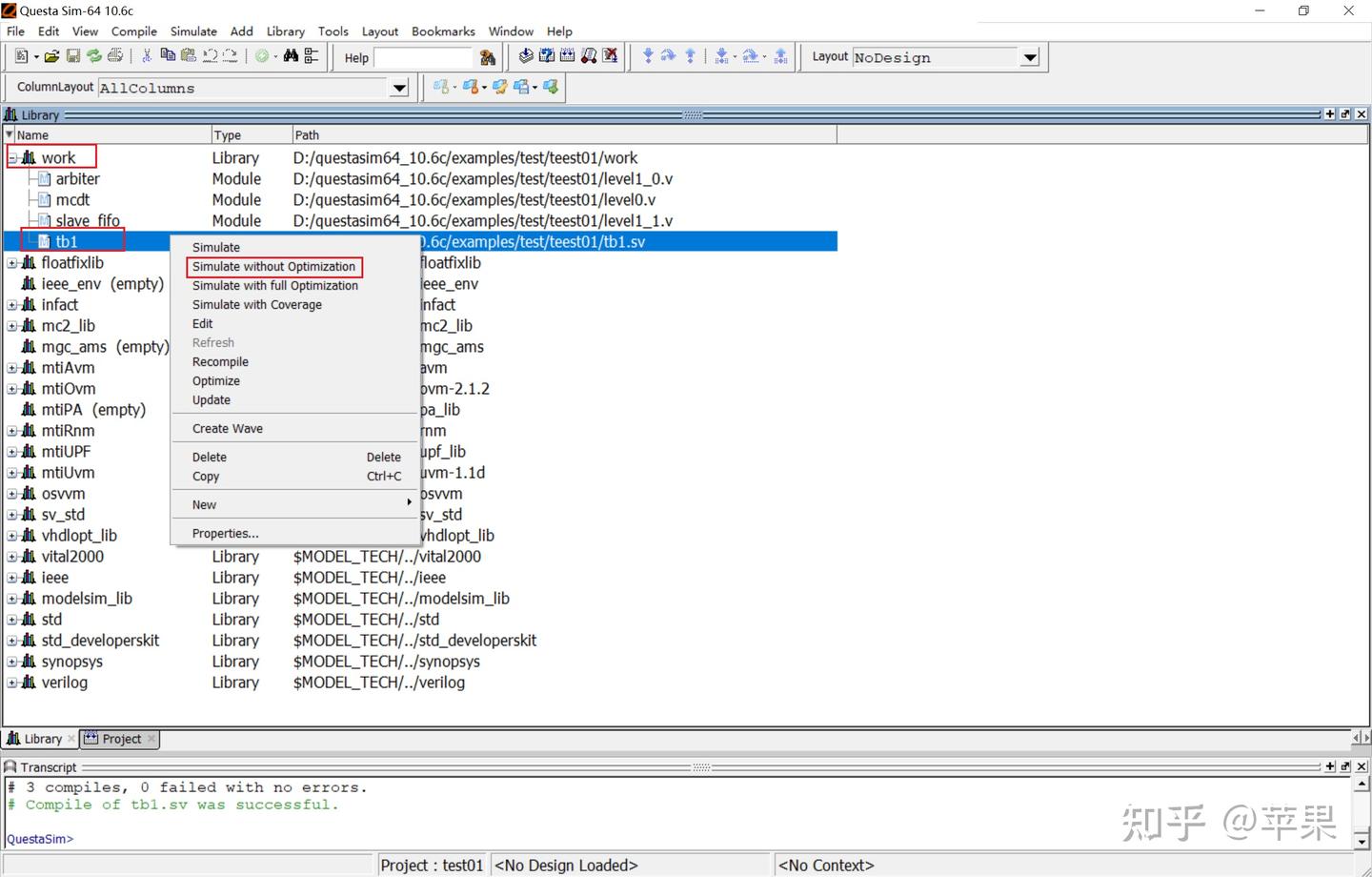Viewport: 1372px width, 877px height.
Task: Click the Find binoculars icon
Action: [x=291, y=57]
